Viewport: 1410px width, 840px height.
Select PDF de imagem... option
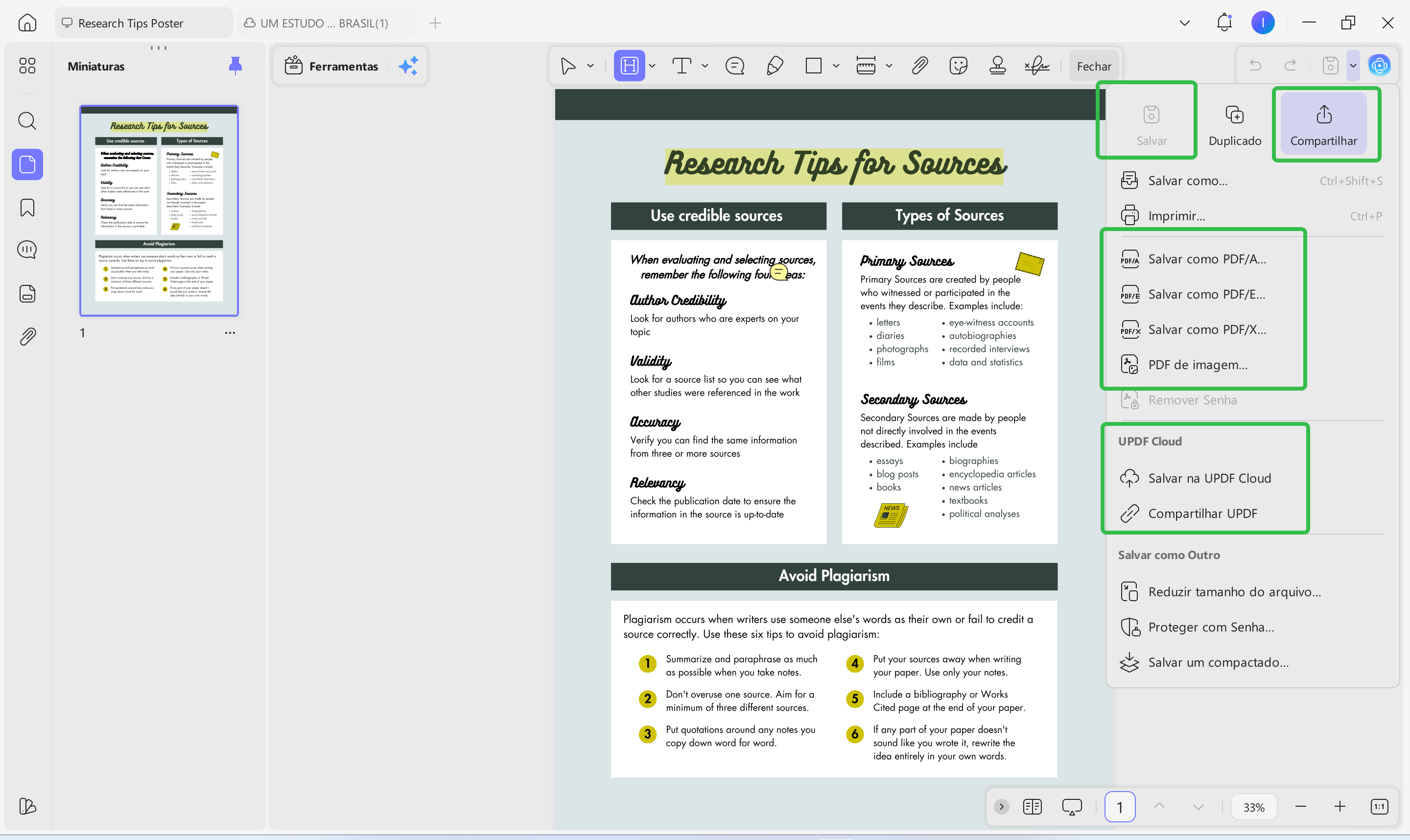tap(1251, 365)
